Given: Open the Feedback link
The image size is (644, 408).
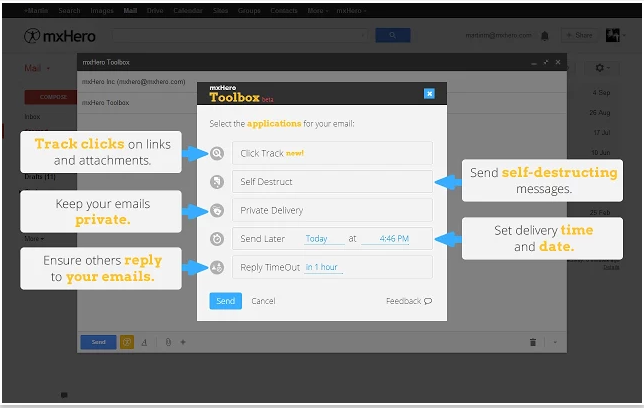Looking at the screenshot, I should [408, 301].
